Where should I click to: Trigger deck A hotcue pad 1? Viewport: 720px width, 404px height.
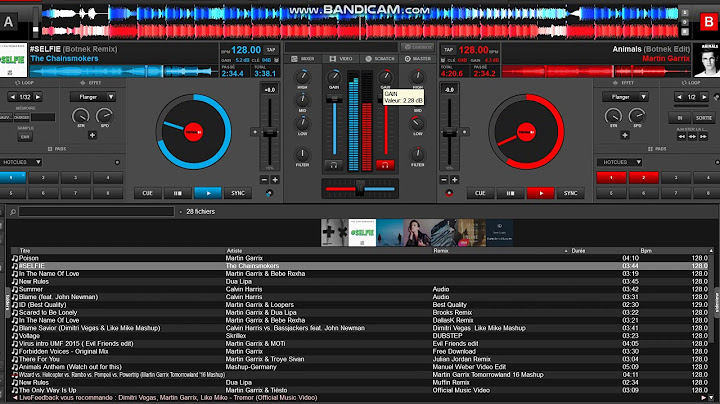pyautogui.click(x=12, y=178)
